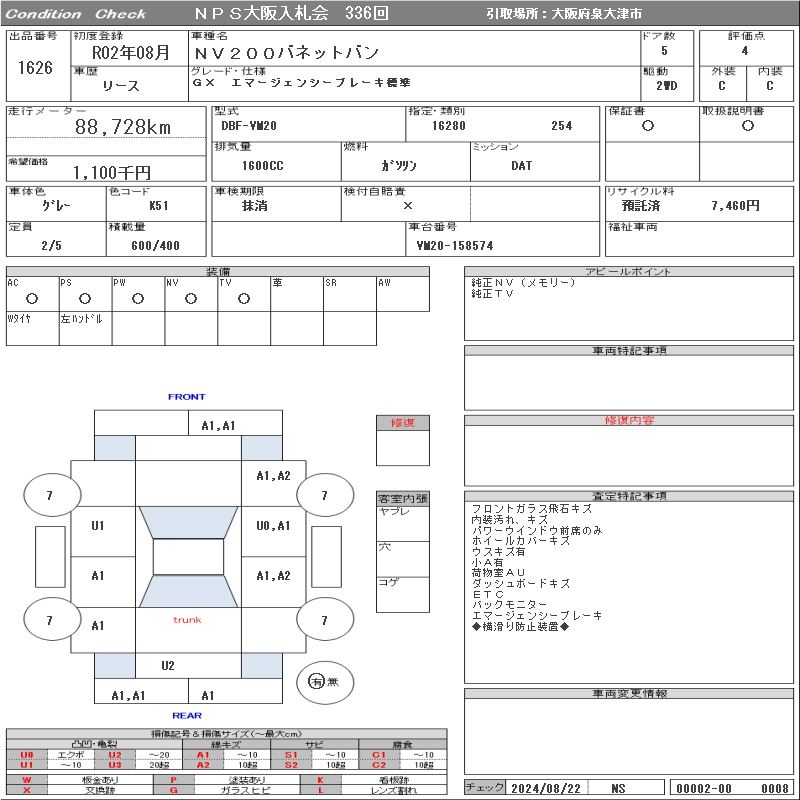Toggle the AC equipment circle
800x800 pixels.
[x=32, y=298]
